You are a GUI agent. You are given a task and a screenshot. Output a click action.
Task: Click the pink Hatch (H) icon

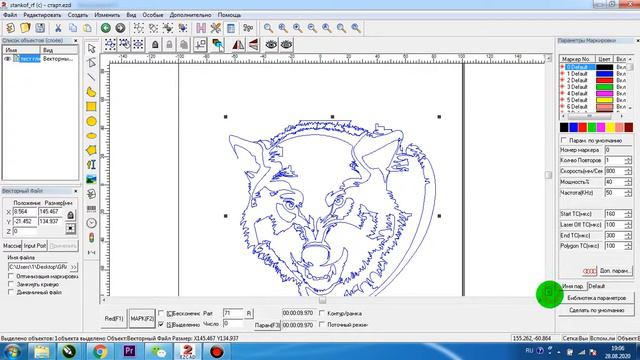point(201,28)
